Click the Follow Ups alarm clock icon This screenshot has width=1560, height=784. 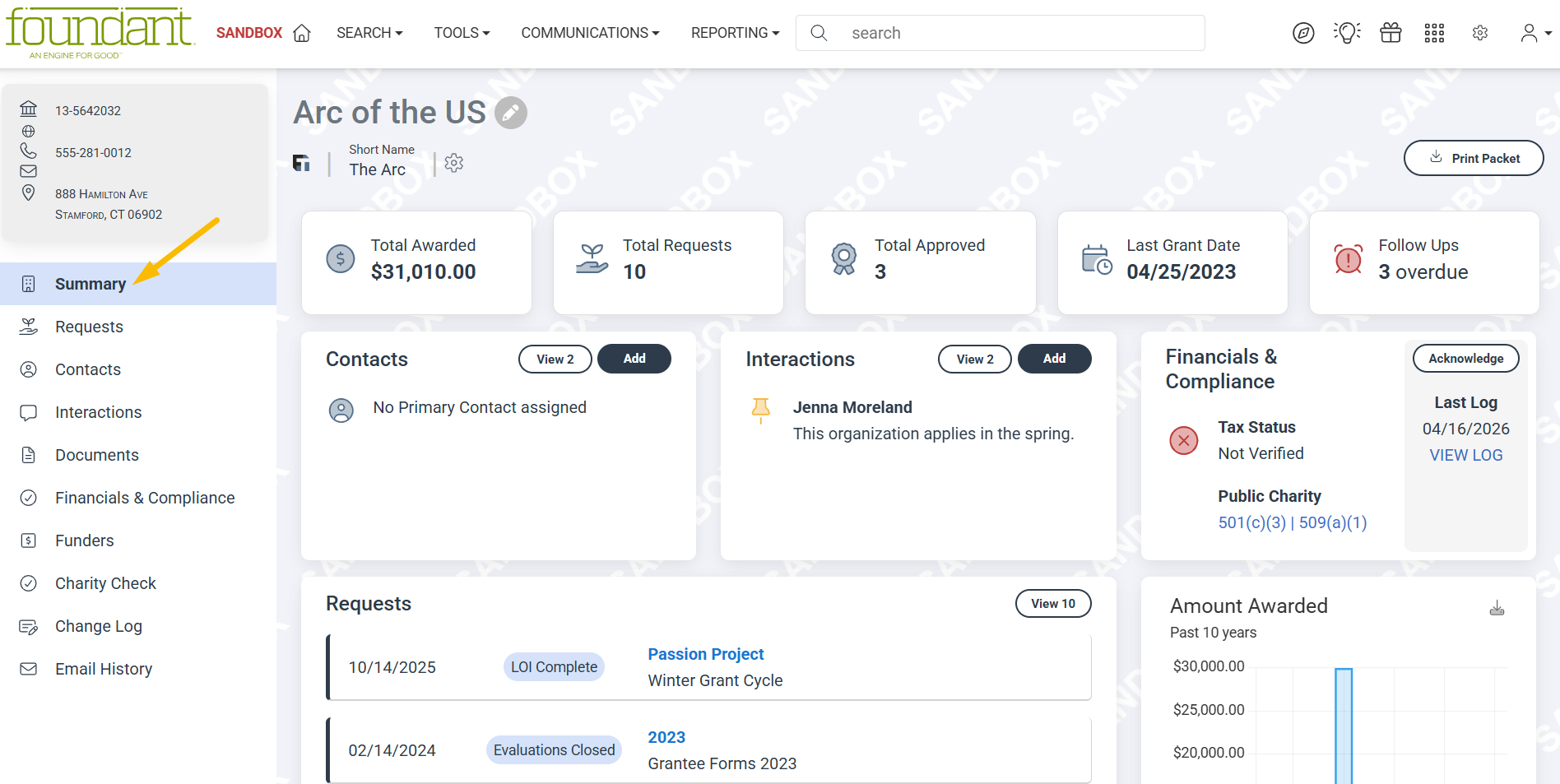pos(1349,259)
